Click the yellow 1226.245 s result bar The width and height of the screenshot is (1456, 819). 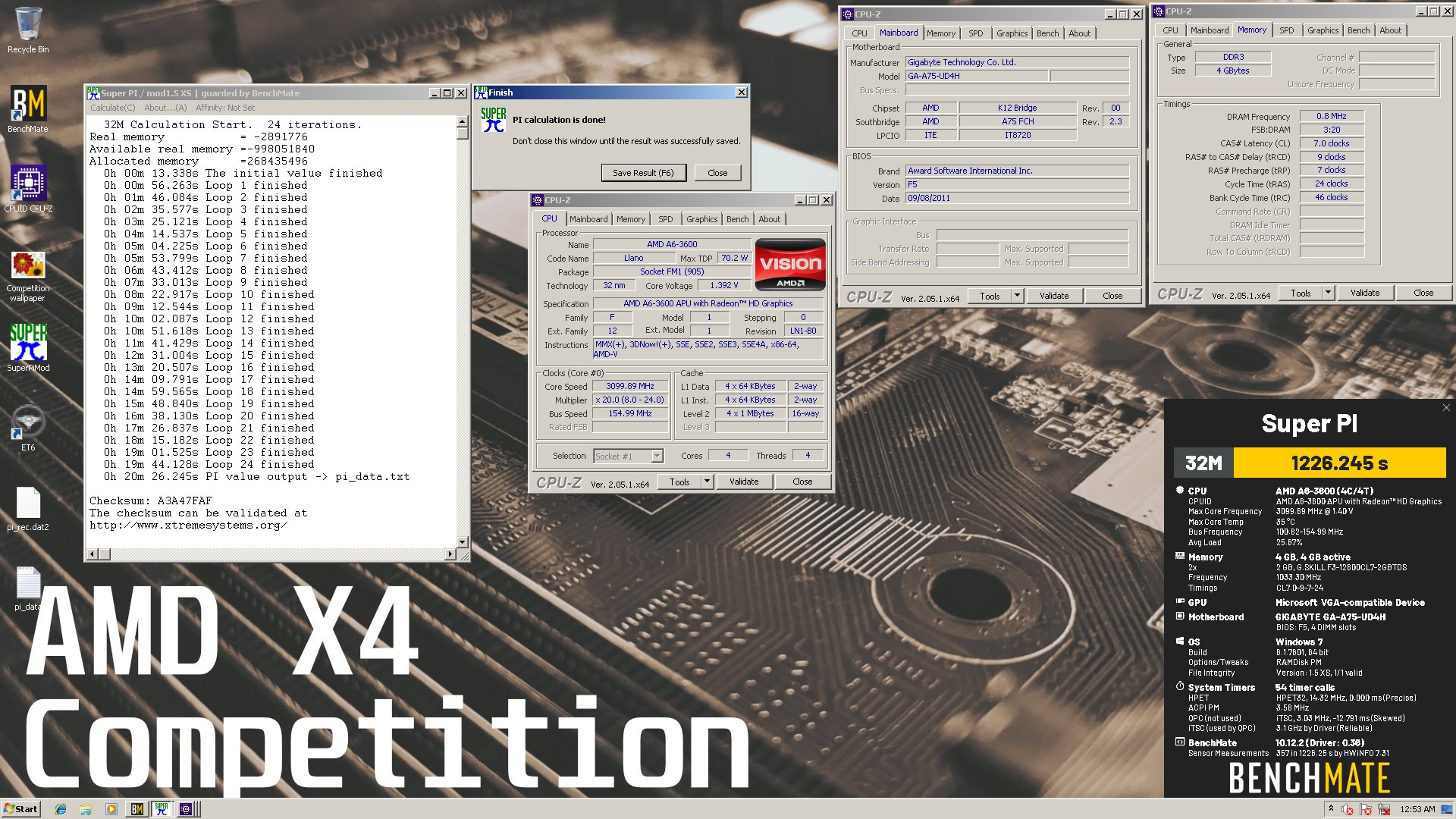(x=1339, y=463)
